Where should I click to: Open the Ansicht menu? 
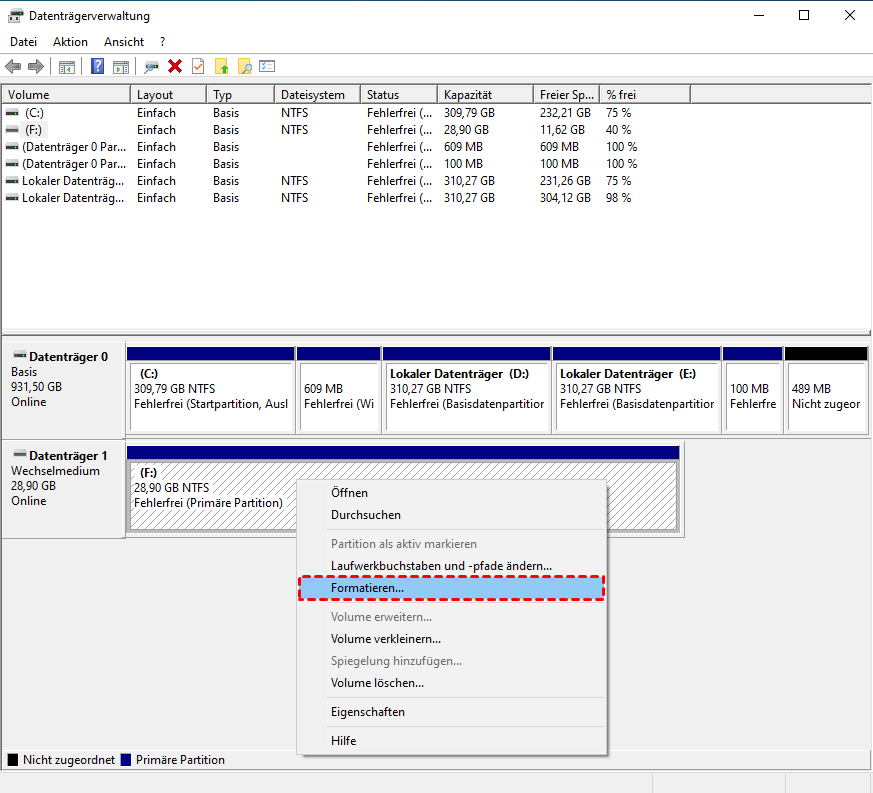[124, 42]
